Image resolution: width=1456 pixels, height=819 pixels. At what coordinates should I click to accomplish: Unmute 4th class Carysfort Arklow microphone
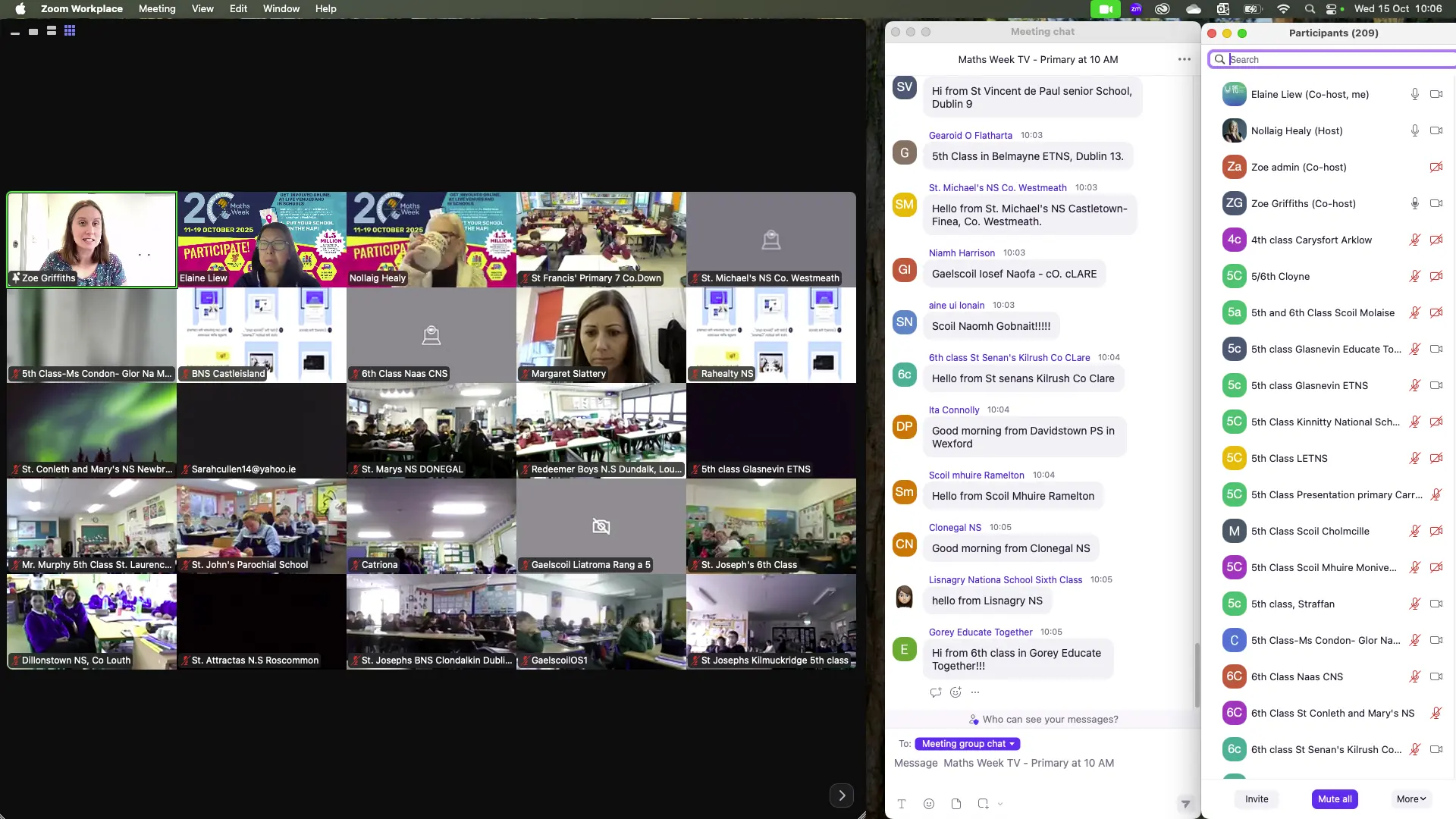1414,240
